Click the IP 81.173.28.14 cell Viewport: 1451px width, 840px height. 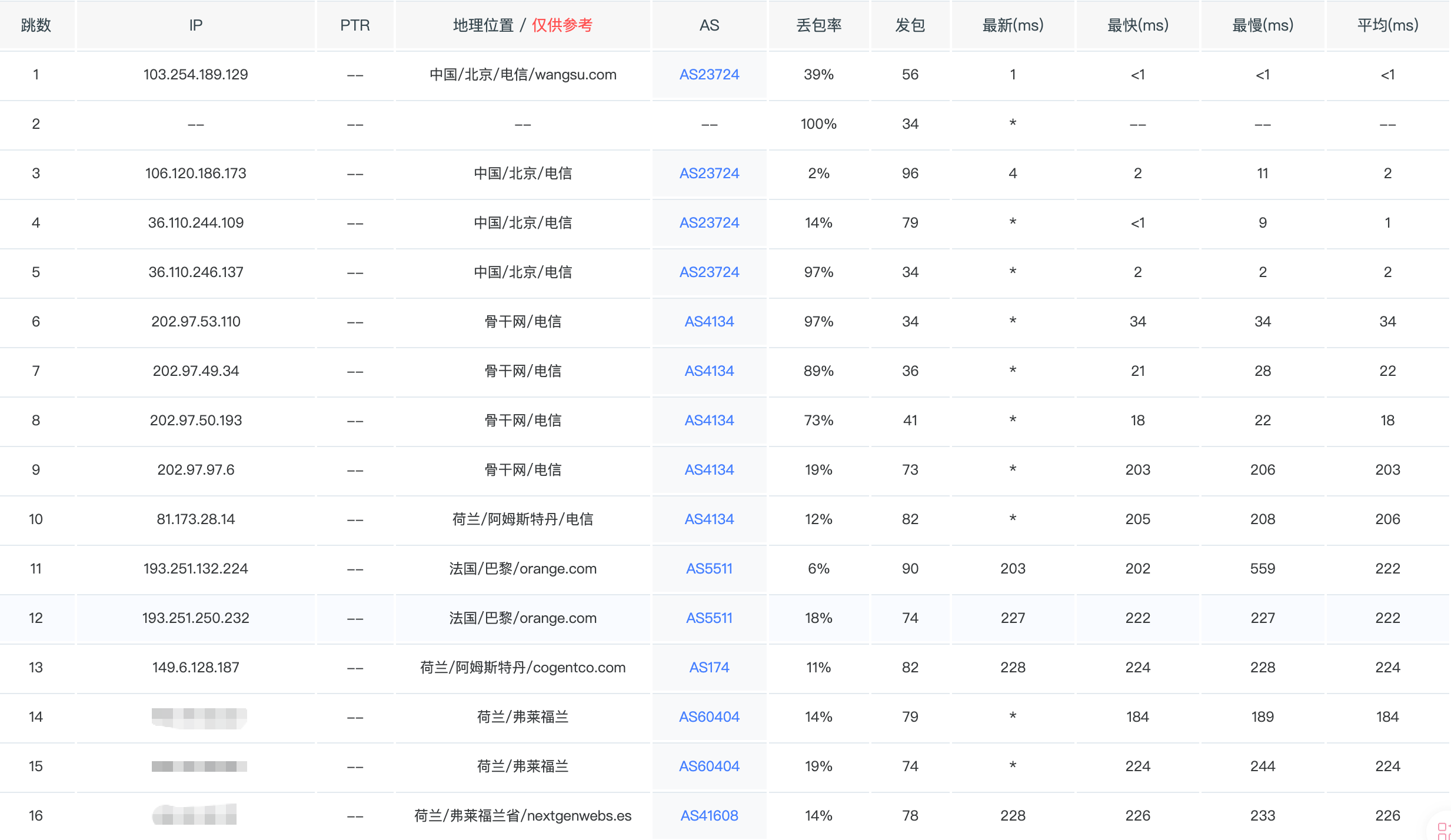pyautogui.click(x=195, y=519)
